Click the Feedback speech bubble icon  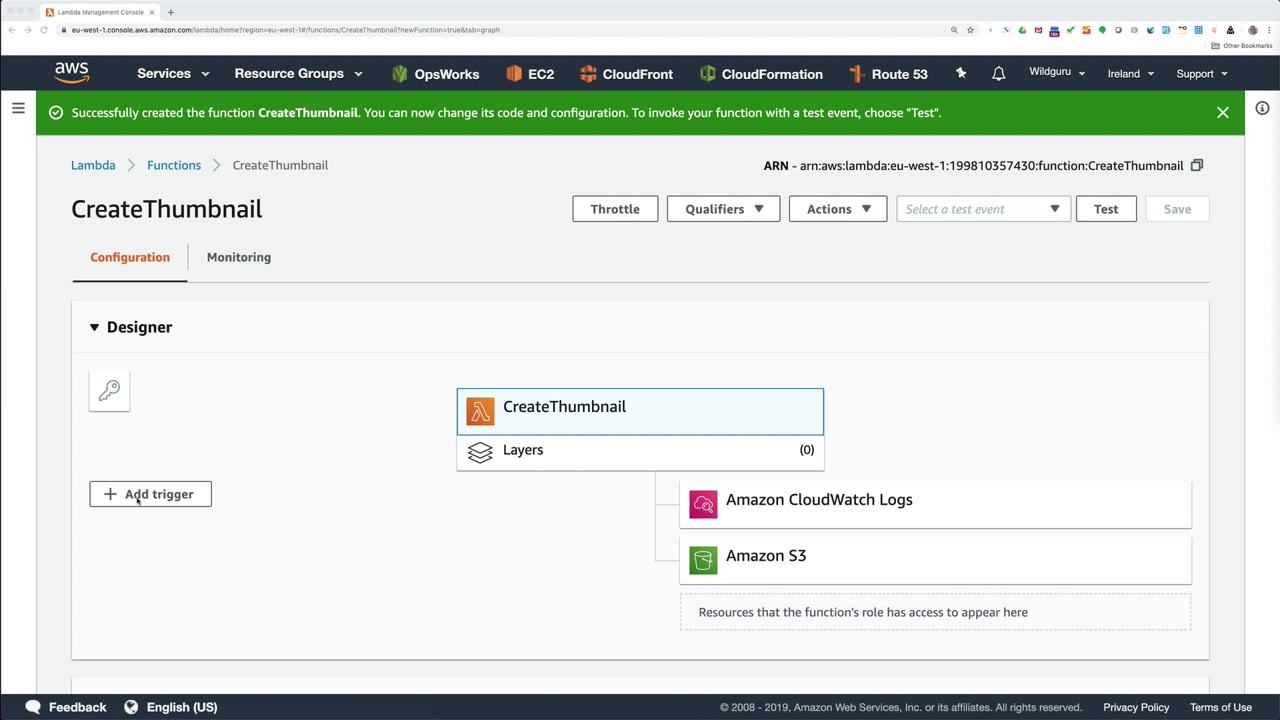[x=33, y=707]
